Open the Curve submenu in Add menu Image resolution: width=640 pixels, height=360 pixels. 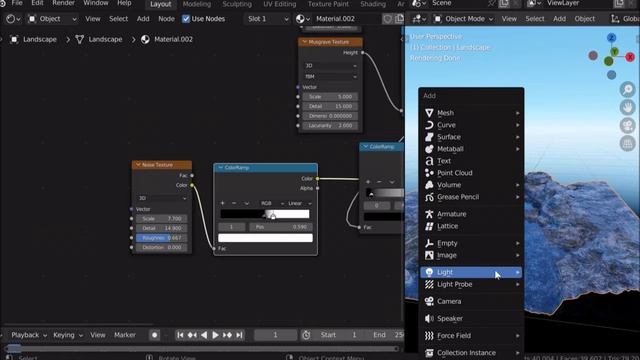[x=471, y=125]
